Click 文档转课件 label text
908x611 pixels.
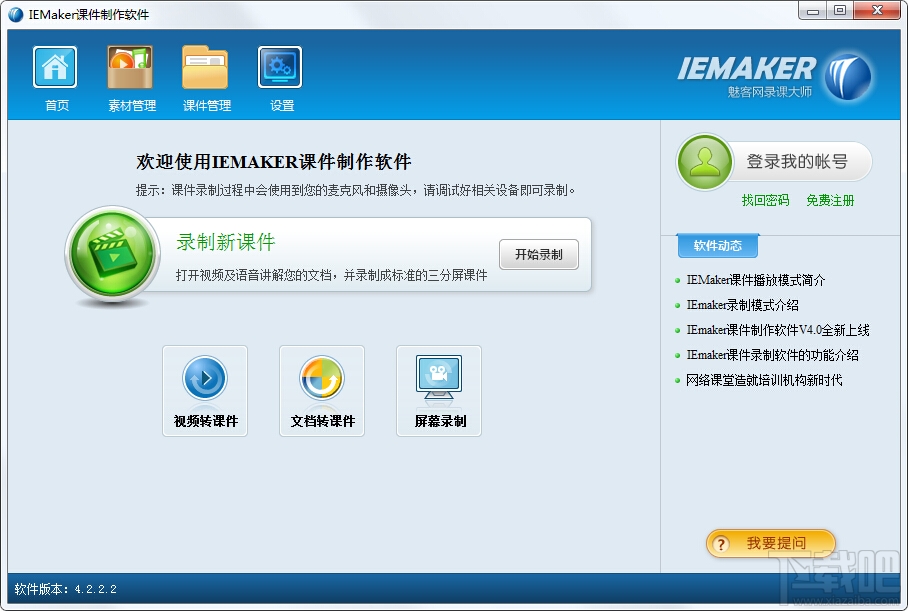323,421
